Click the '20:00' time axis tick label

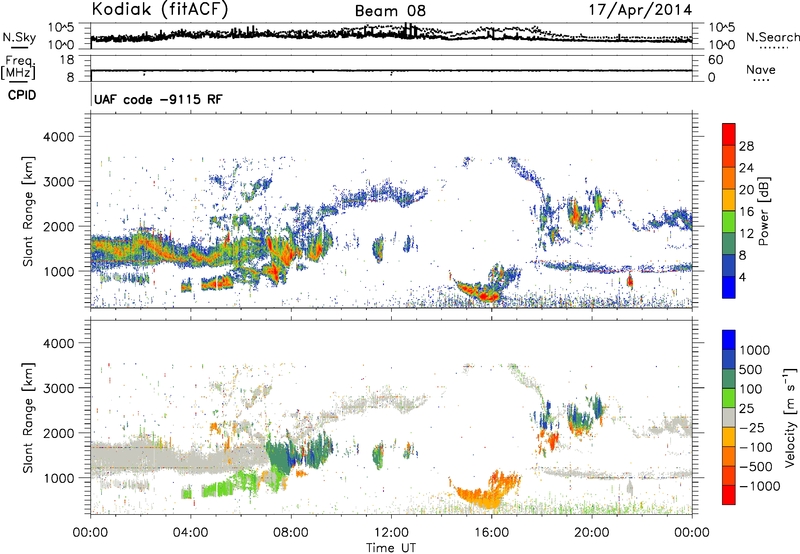point(591,533)
